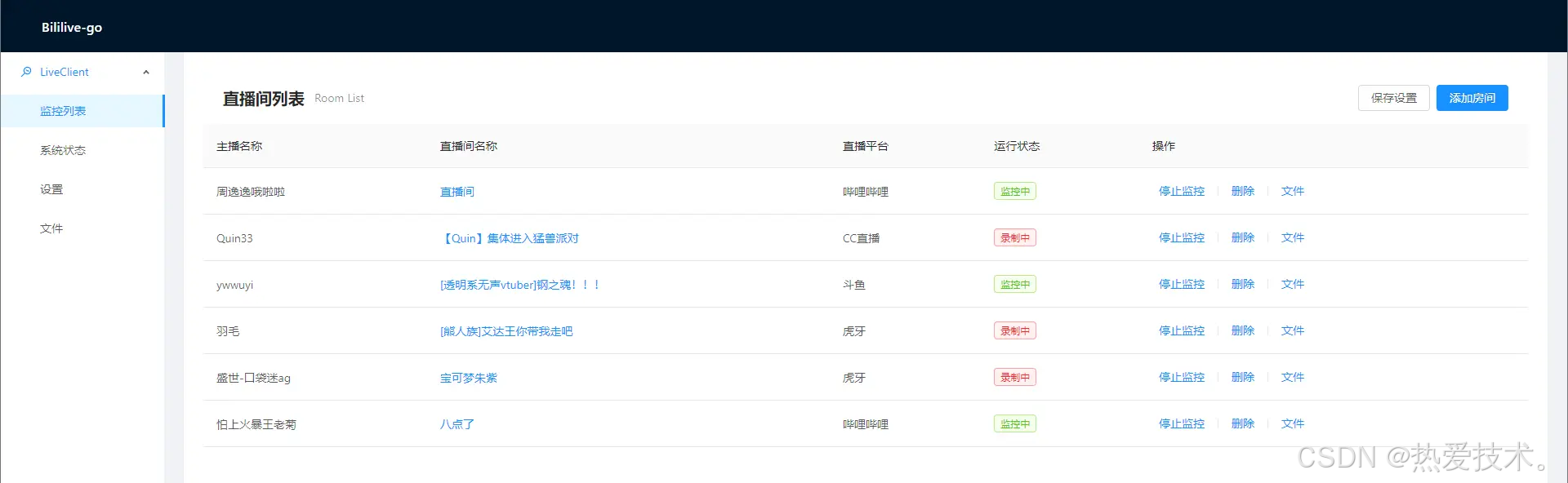Click the 录制中 status tag for Quin33
The image size is (1568, 483).
1015,237
